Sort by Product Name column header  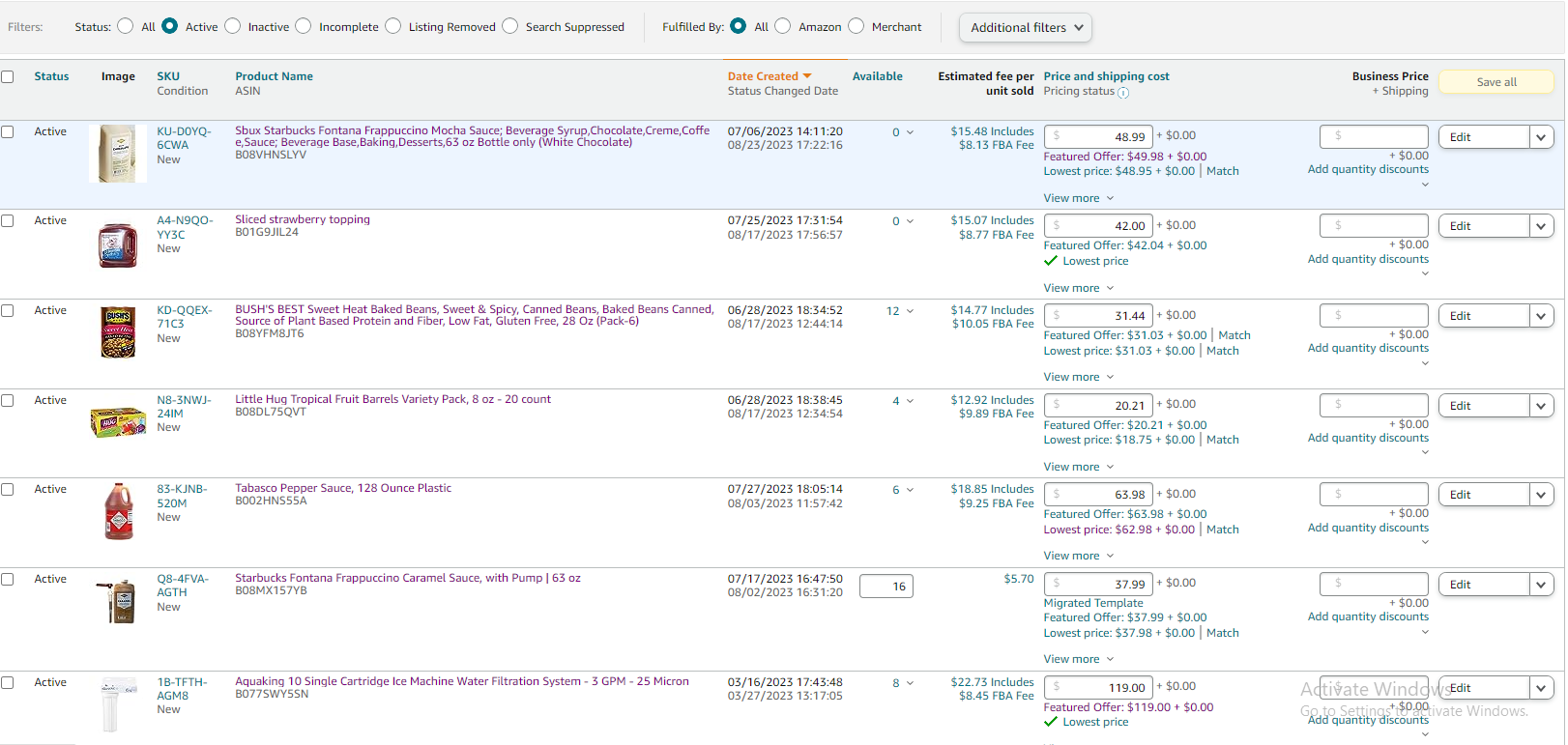point(274,76)
